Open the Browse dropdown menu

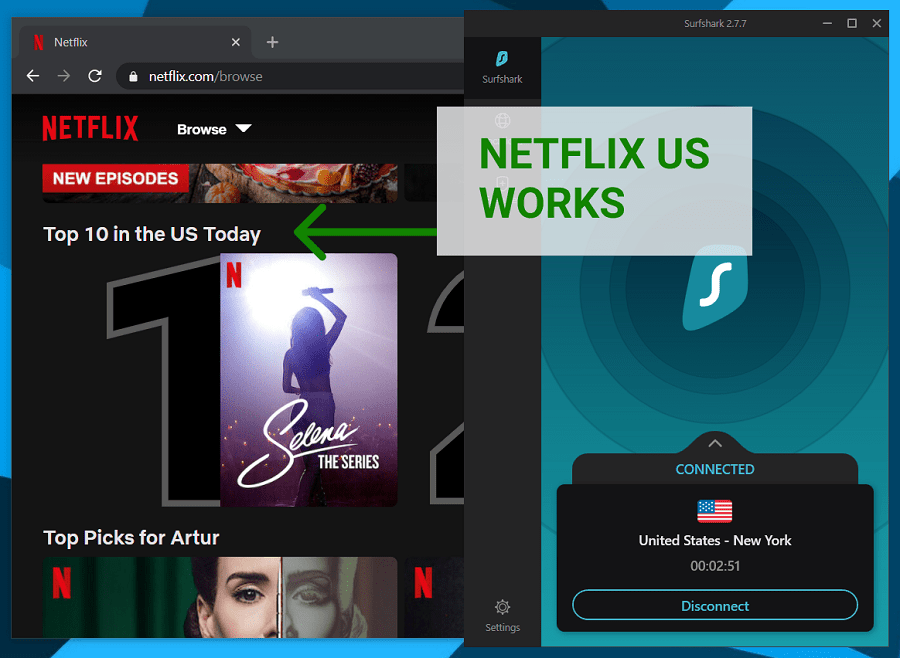point(214,129)
